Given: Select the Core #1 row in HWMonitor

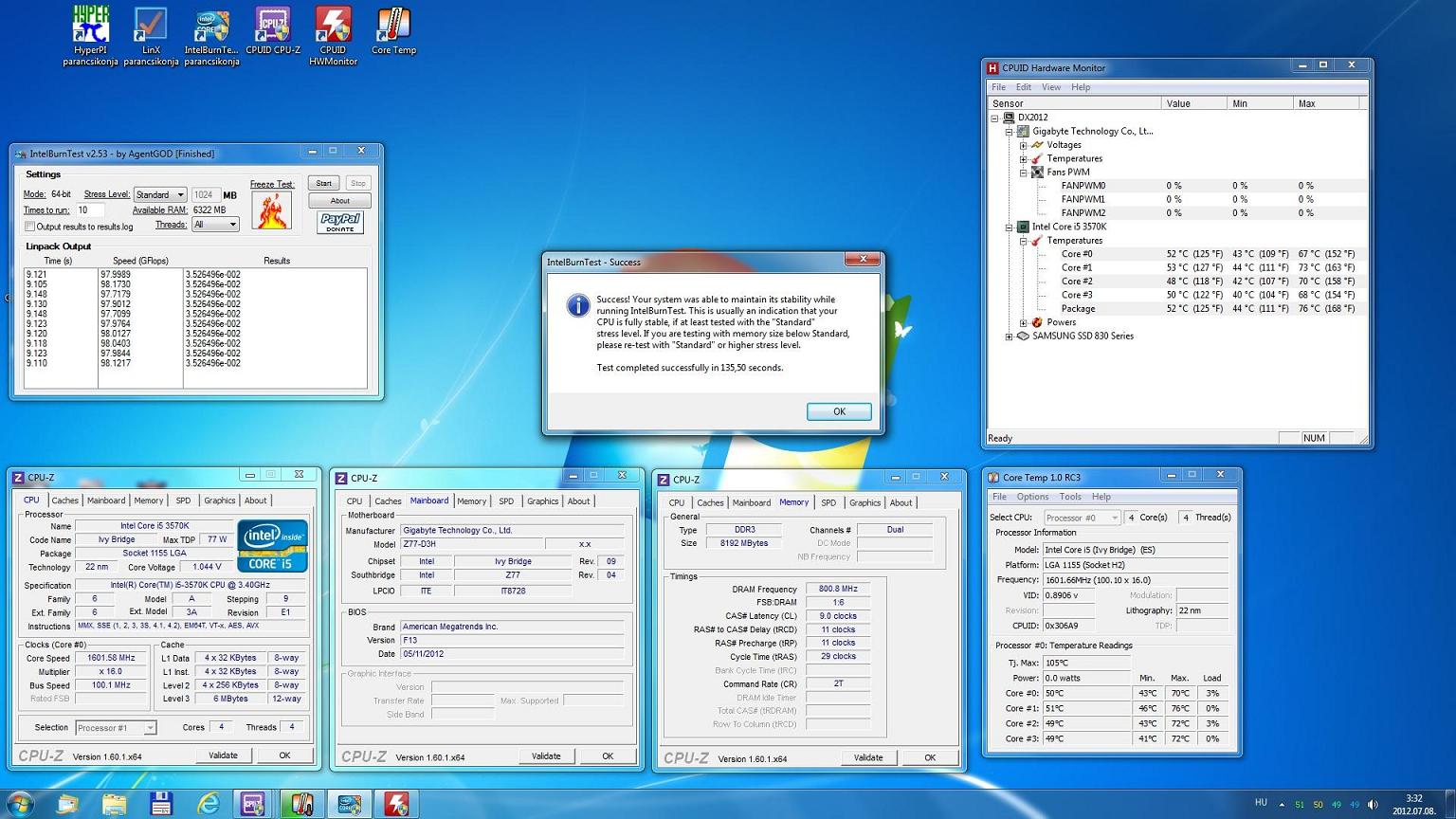Looking at the screenshot, I should tap(1177, 267).
